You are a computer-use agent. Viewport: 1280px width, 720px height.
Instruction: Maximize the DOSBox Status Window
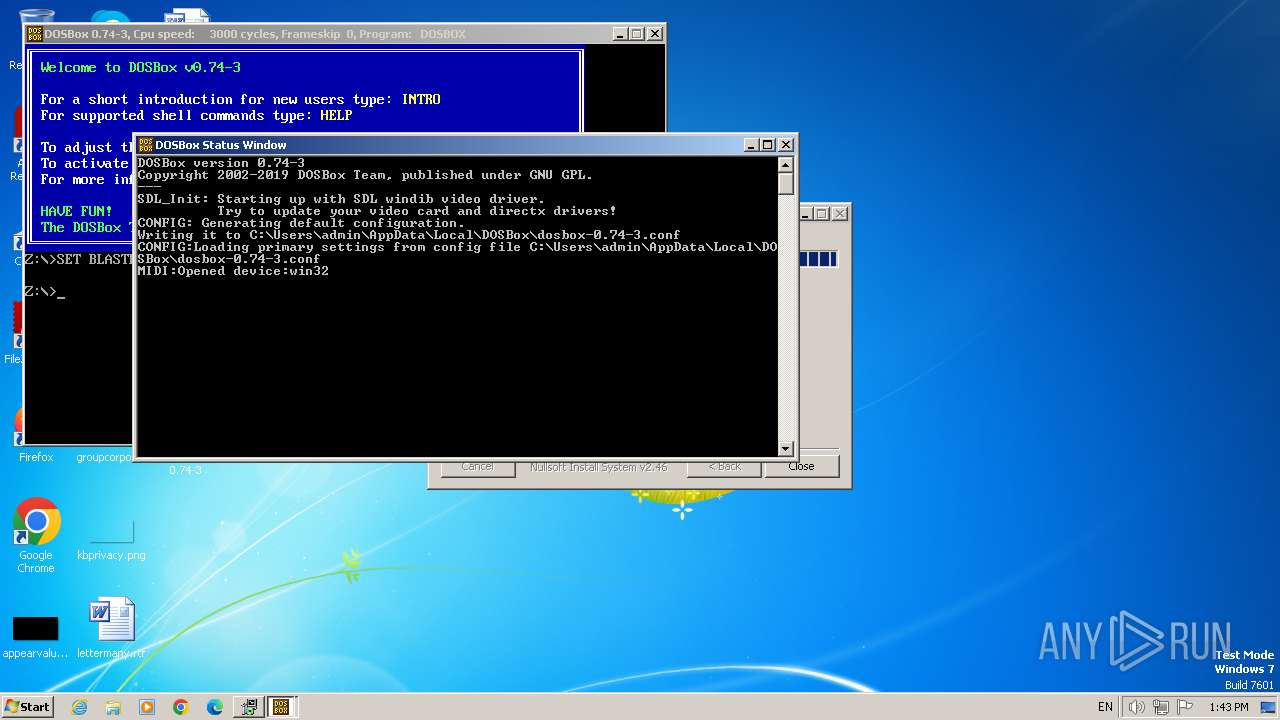[x=767, y=145]
